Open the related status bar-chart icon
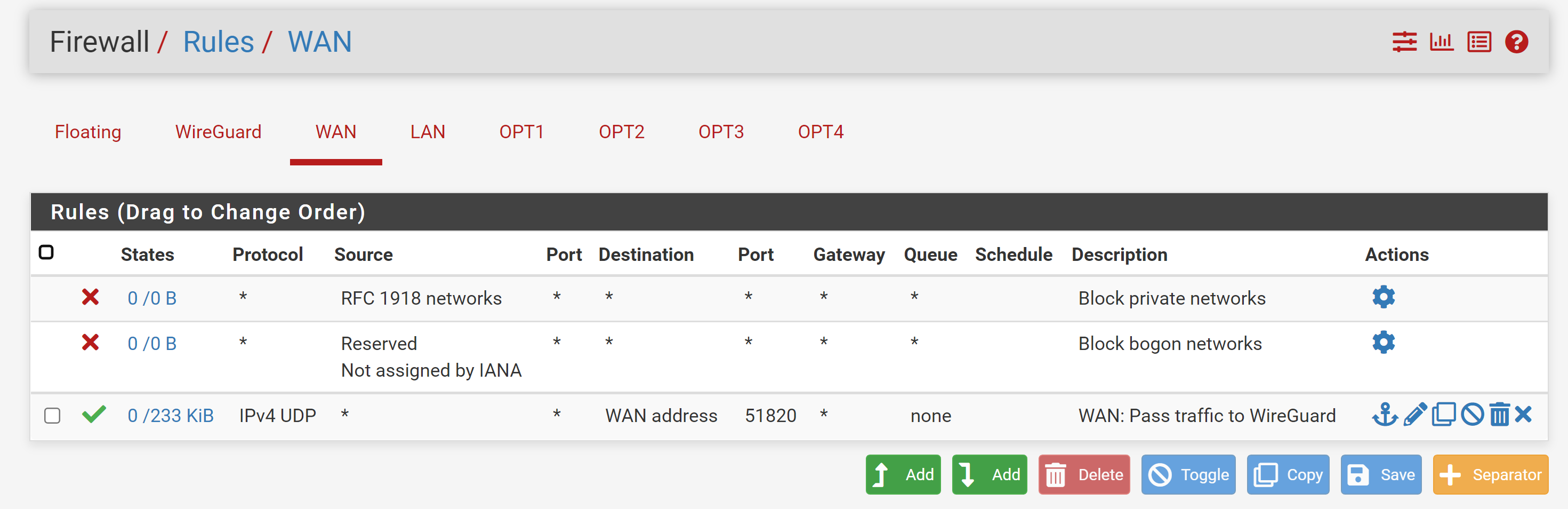 pyautogui.click(x=1442, y=42)
